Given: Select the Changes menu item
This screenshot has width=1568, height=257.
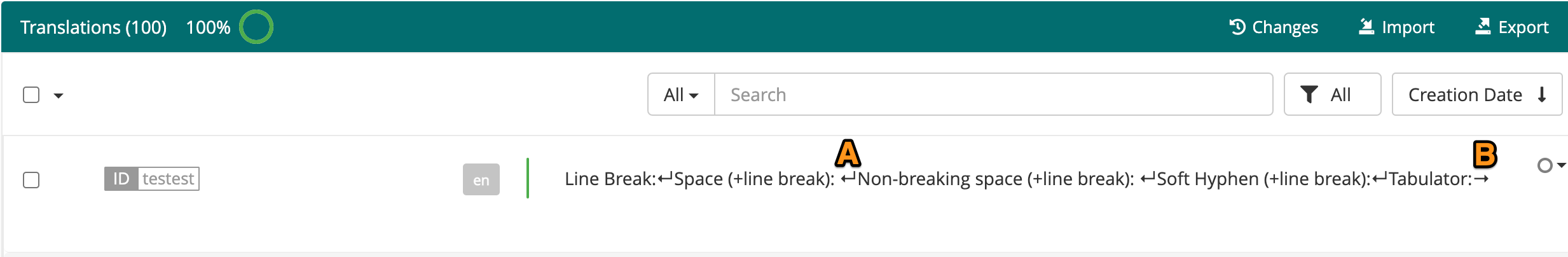Looking at the screenshot, I should point(1274,27).
